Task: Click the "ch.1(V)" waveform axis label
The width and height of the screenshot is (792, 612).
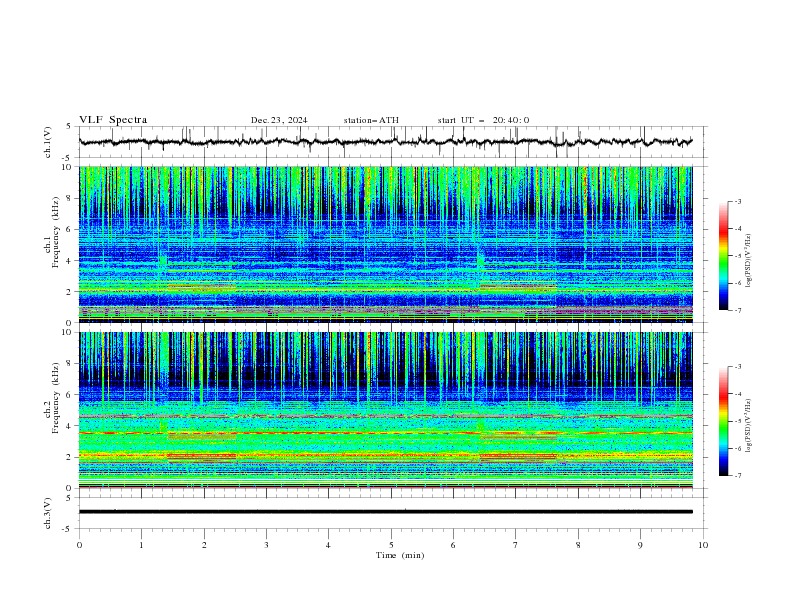Action: click(48, 142)
